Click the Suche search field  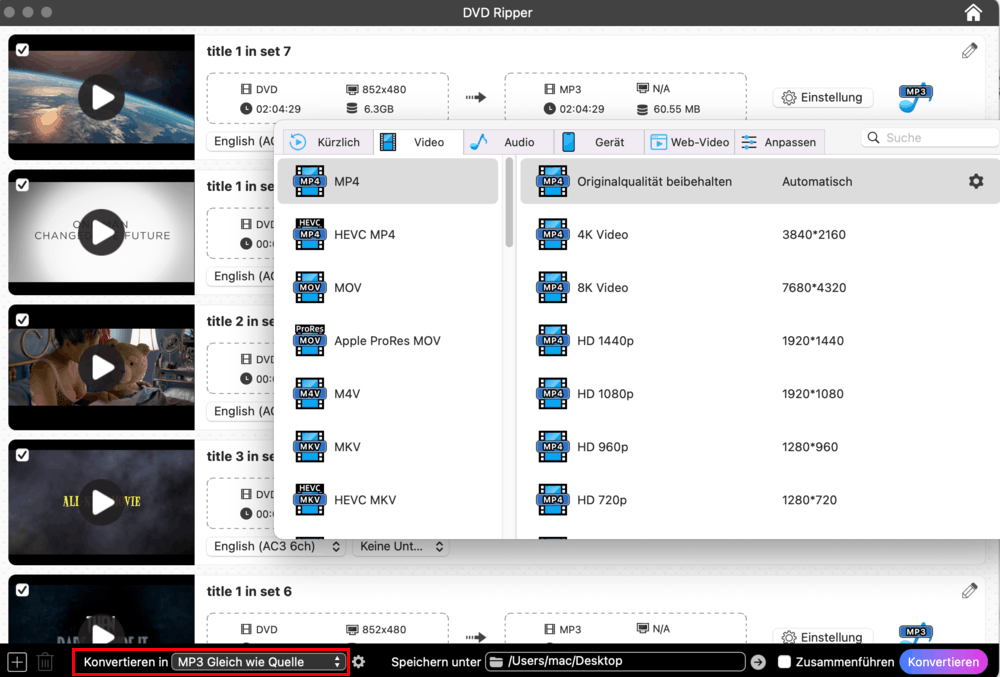[925, 138]
